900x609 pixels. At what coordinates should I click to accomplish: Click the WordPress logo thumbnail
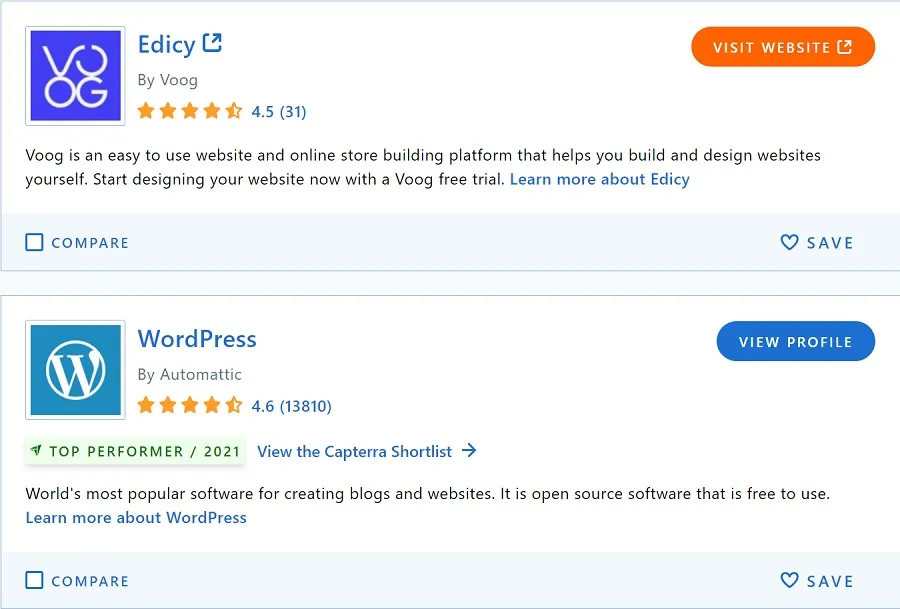tap(75, 370)
